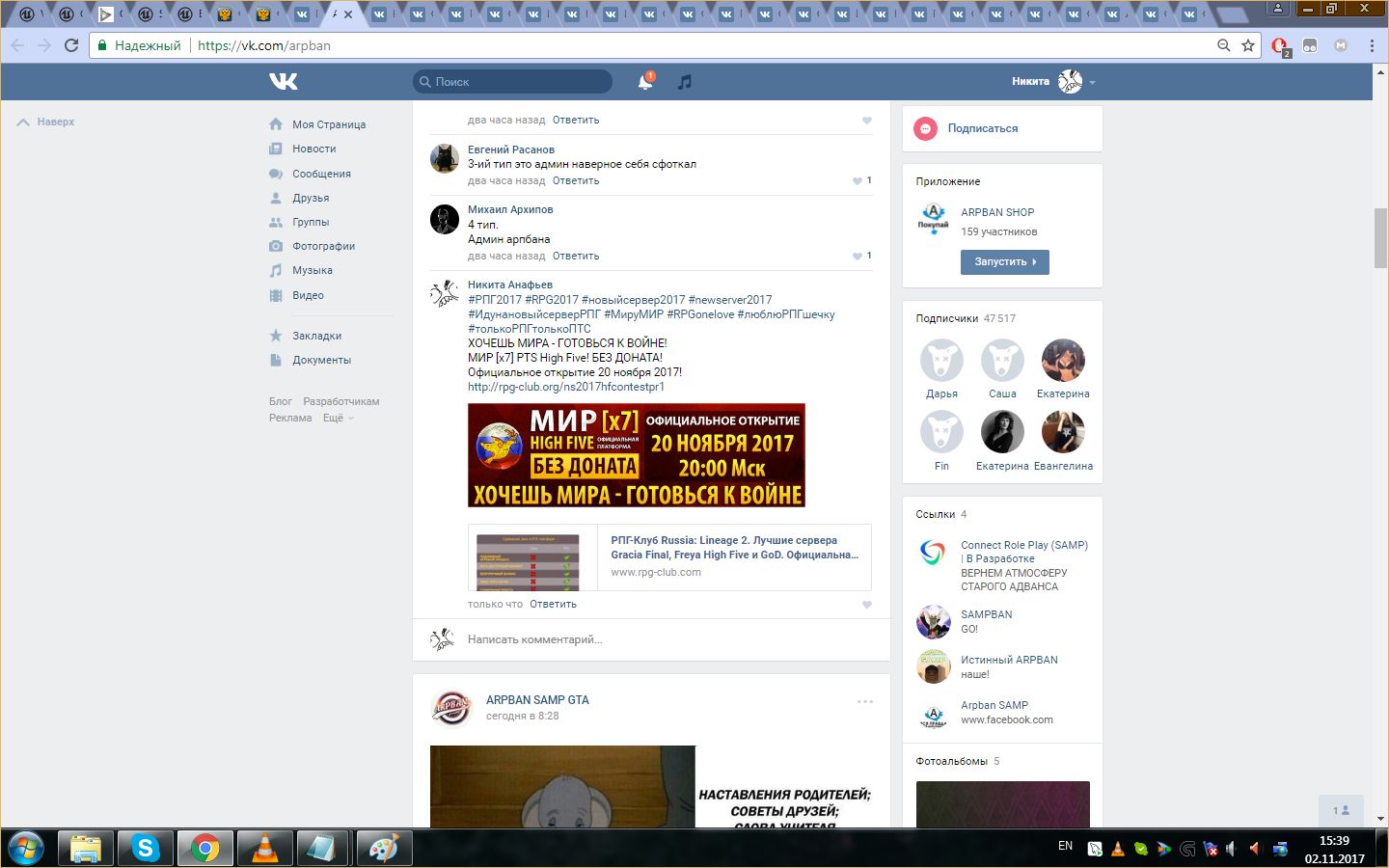This screenshot has height=868, width=1389.
Task: Open Paint from the taskbar
Action: 384,849
